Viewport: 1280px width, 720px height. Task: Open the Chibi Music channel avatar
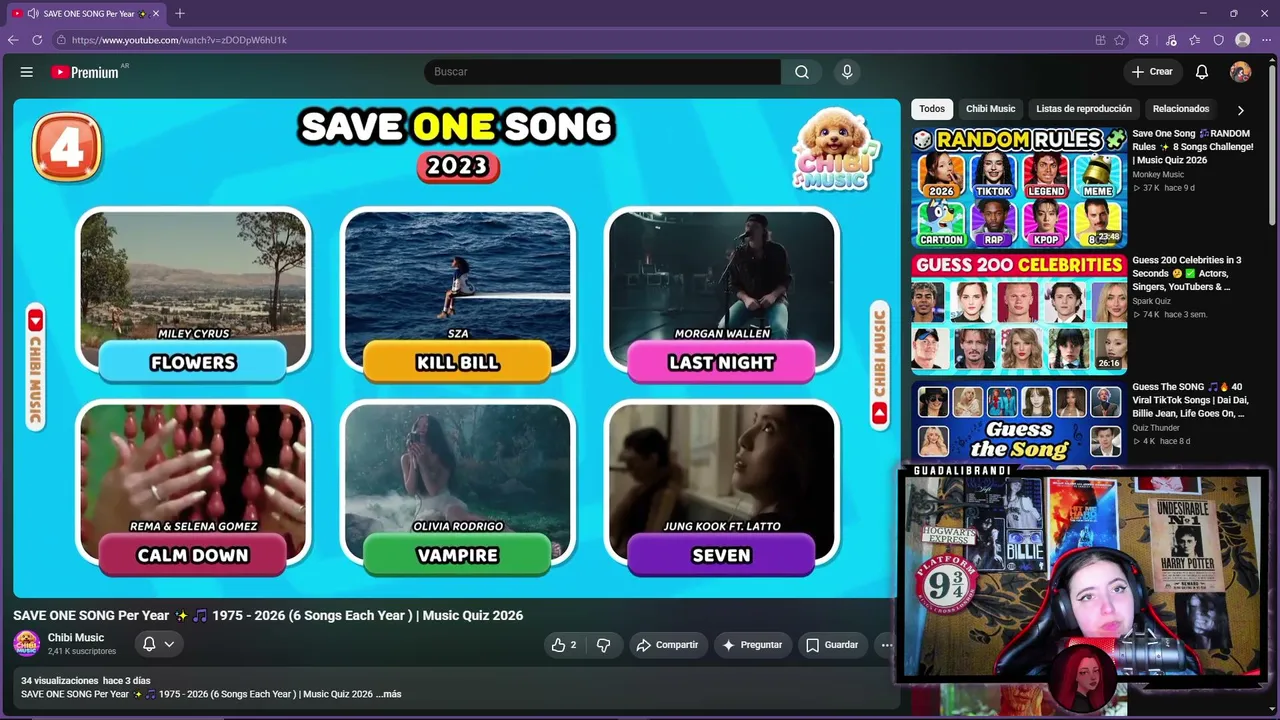[26, 644]
